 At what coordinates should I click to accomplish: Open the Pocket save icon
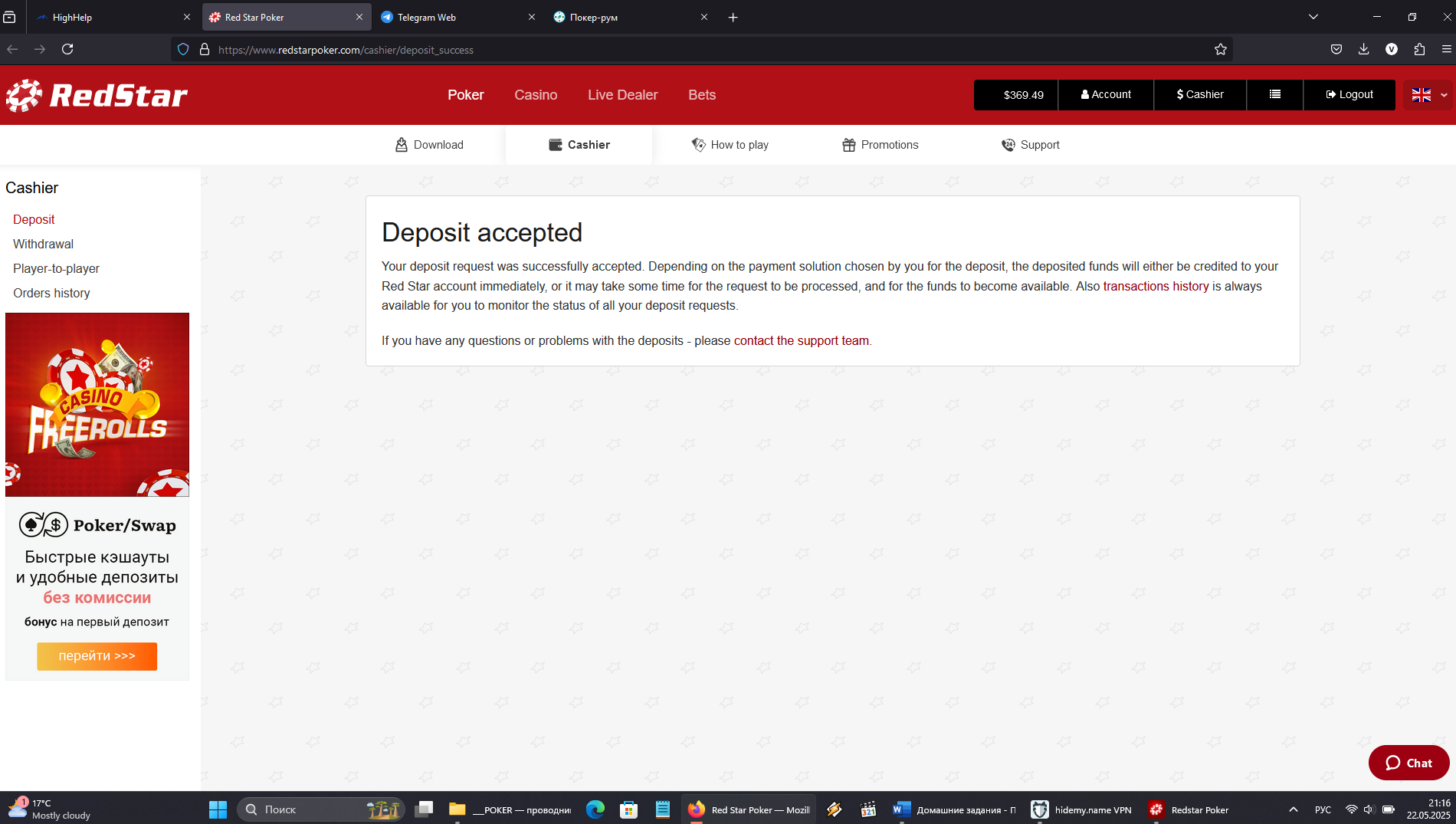pyautogui.click(x=1336, y=49)
